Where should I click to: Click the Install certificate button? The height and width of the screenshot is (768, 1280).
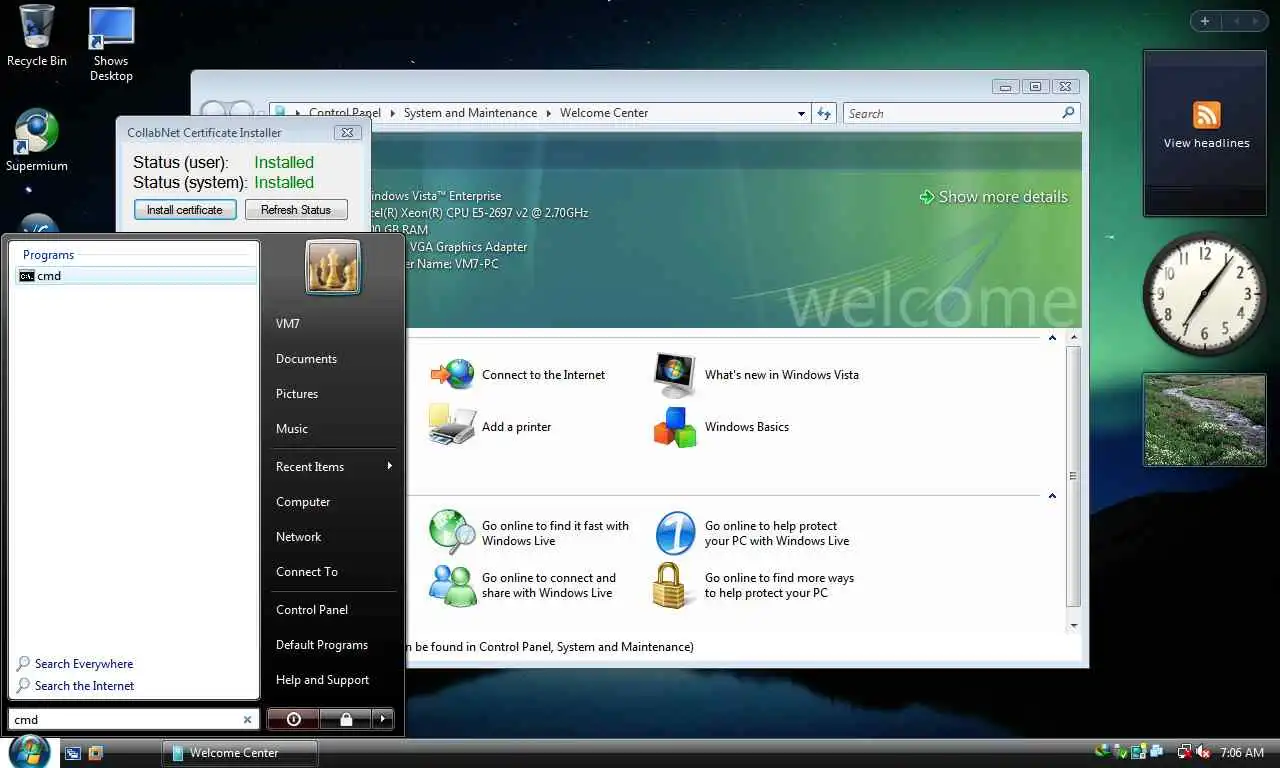coord(185,210)
